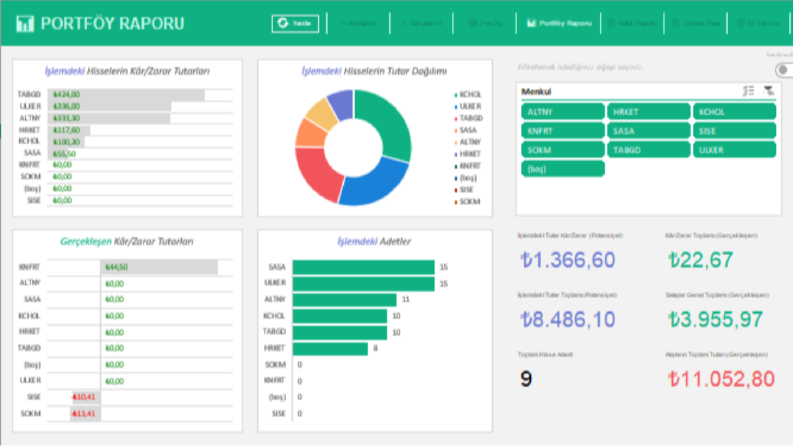Click the ULKER bar in İşlemdeki Adetler
The height and width of the screenshot is (446, 793).
point(364,283)
